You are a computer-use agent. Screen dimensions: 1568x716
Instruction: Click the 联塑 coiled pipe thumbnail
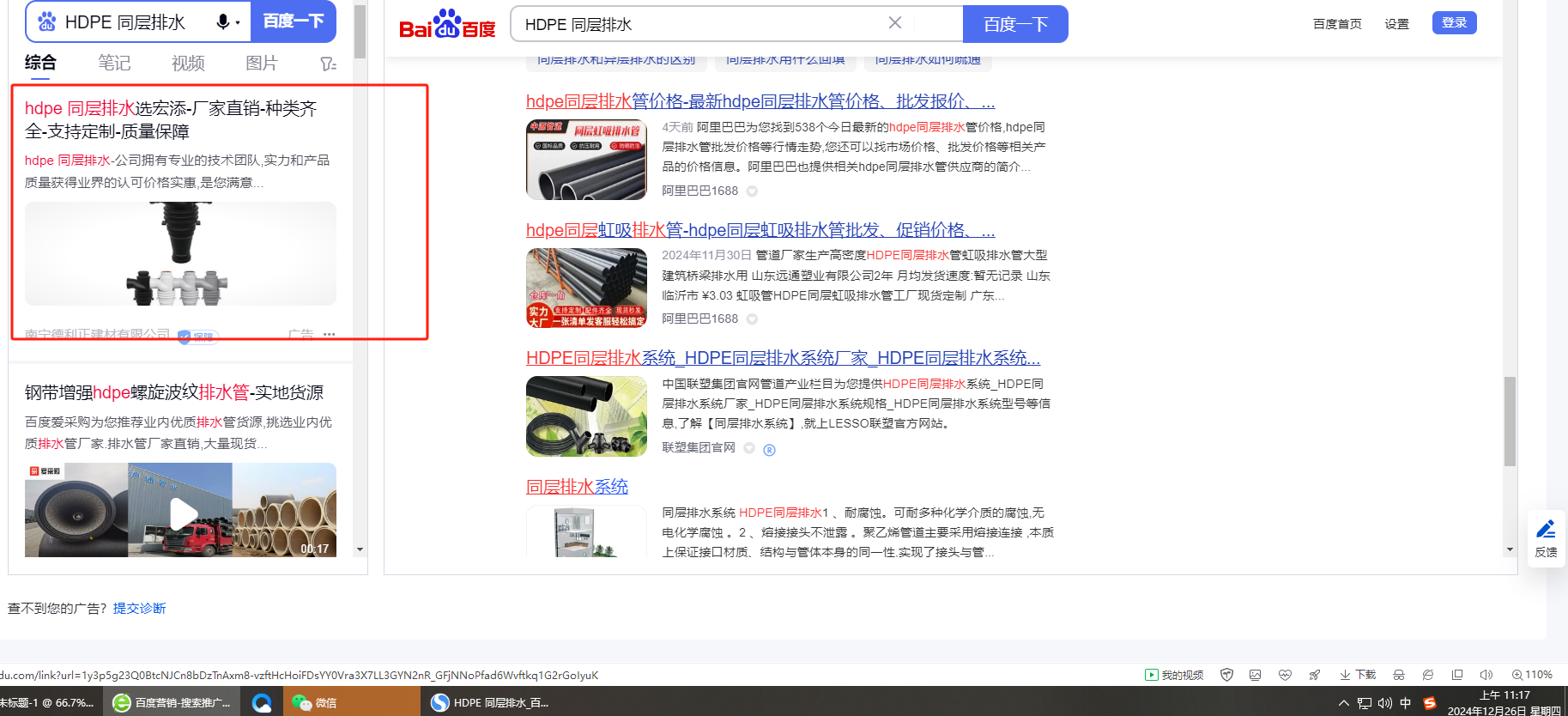[x=586, y=416]
